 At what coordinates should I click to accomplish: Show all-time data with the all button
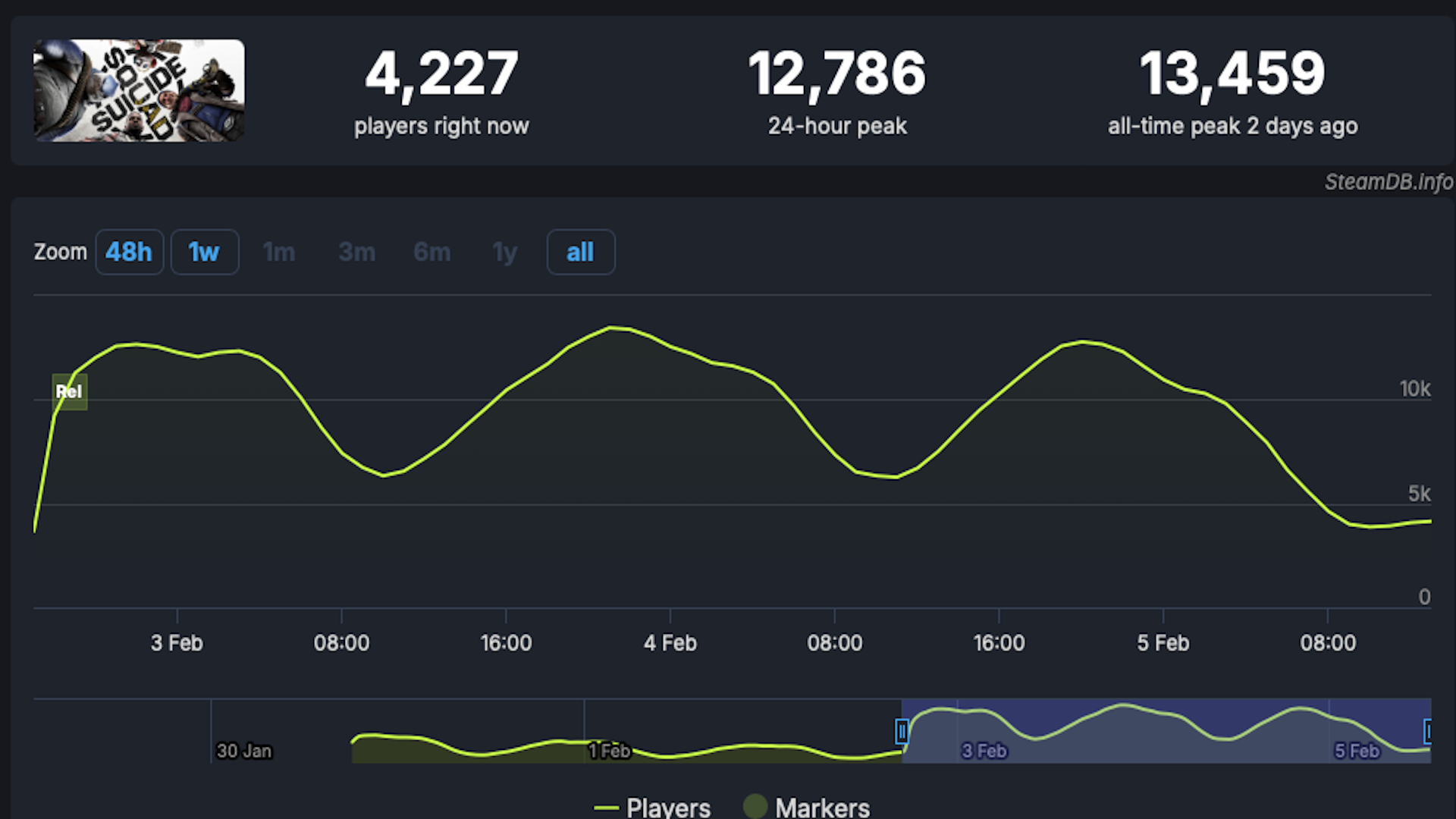click(579, 252)
